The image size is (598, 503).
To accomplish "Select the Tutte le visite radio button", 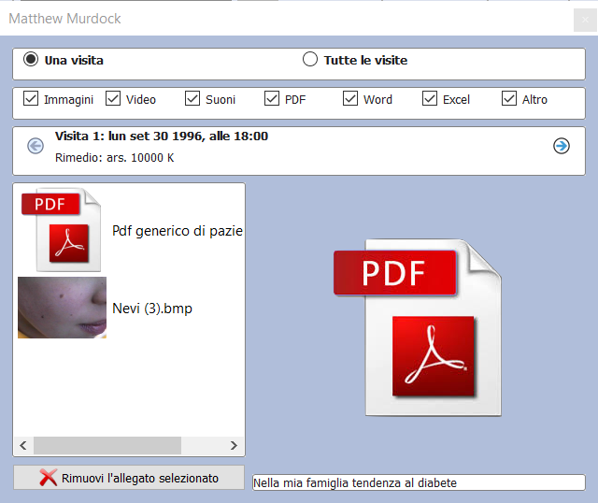I will [310, 59].
